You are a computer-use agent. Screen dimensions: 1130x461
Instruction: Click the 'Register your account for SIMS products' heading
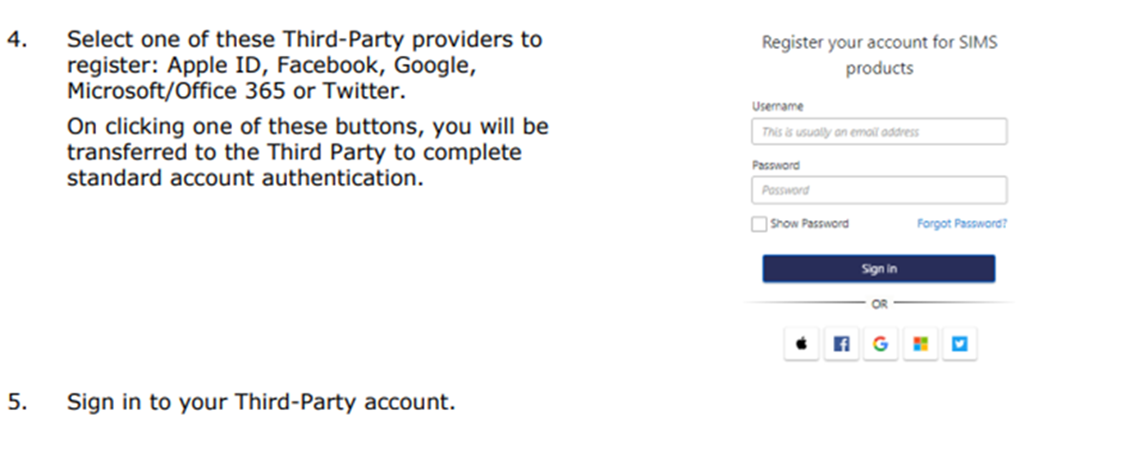(x=879, y=56)
